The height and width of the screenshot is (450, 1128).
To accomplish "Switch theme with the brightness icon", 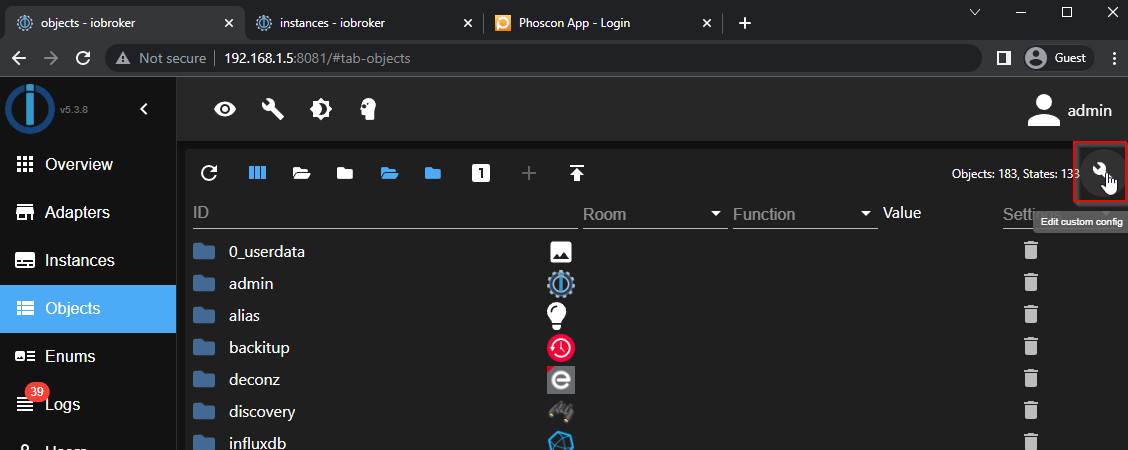I will tap(320, 109).
